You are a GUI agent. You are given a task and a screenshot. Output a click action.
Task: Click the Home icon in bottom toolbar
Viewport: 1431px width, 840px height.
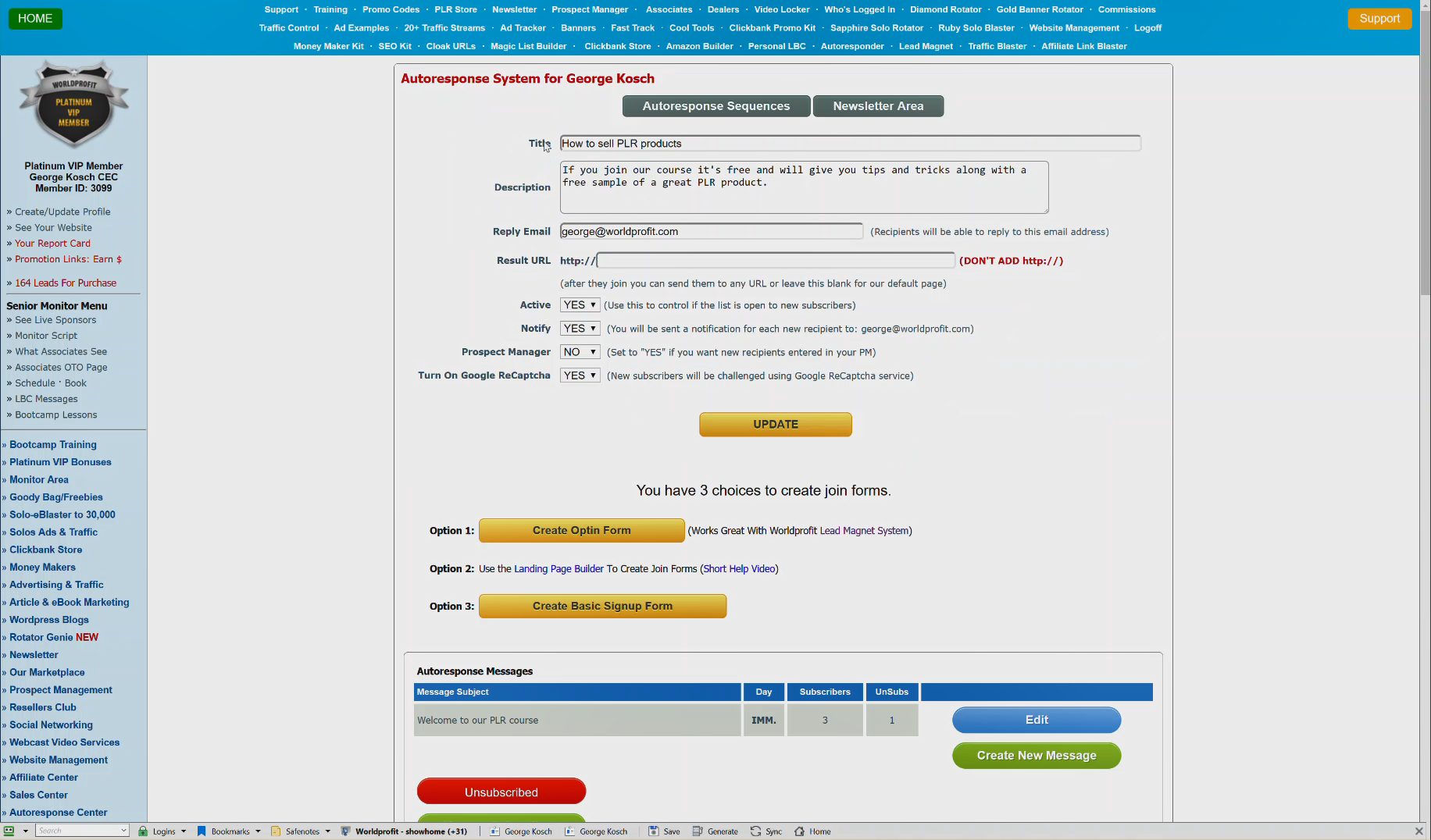click(799, 831)
